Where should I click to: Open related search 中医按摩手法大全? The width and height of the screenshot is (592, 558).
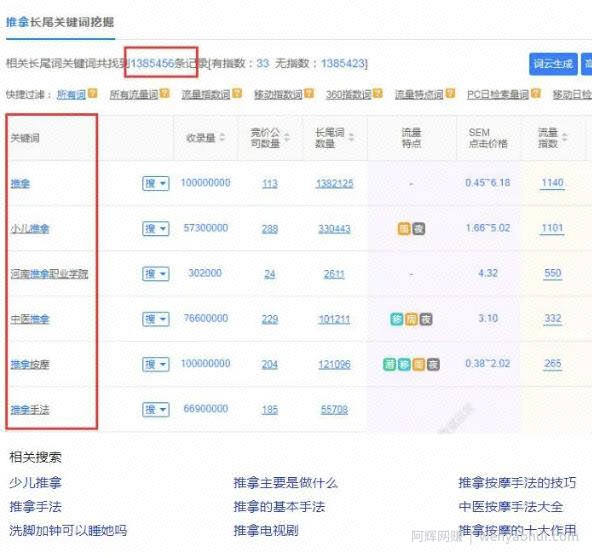tap(511, 507)
